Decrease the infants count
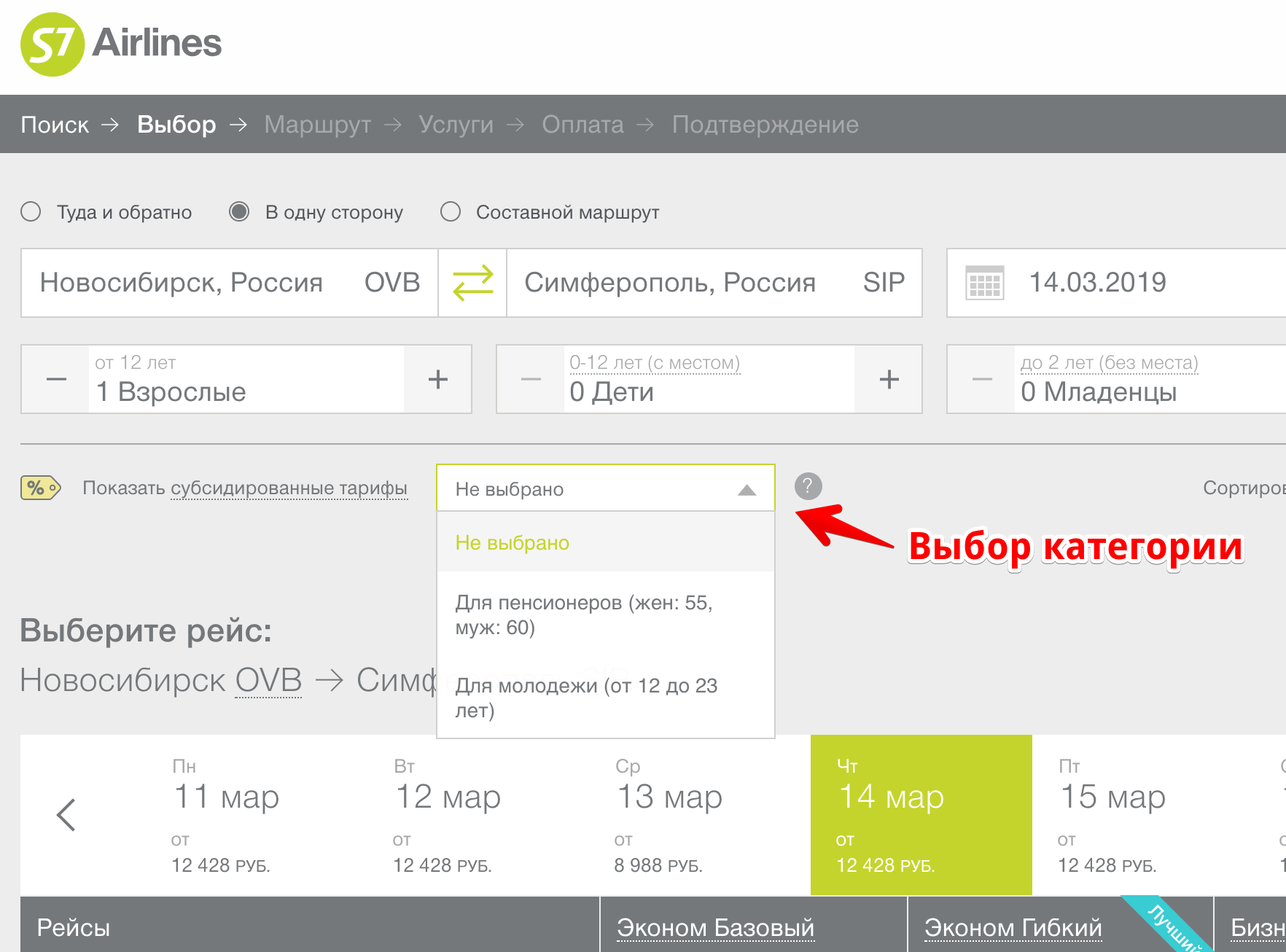 [982, 379]
